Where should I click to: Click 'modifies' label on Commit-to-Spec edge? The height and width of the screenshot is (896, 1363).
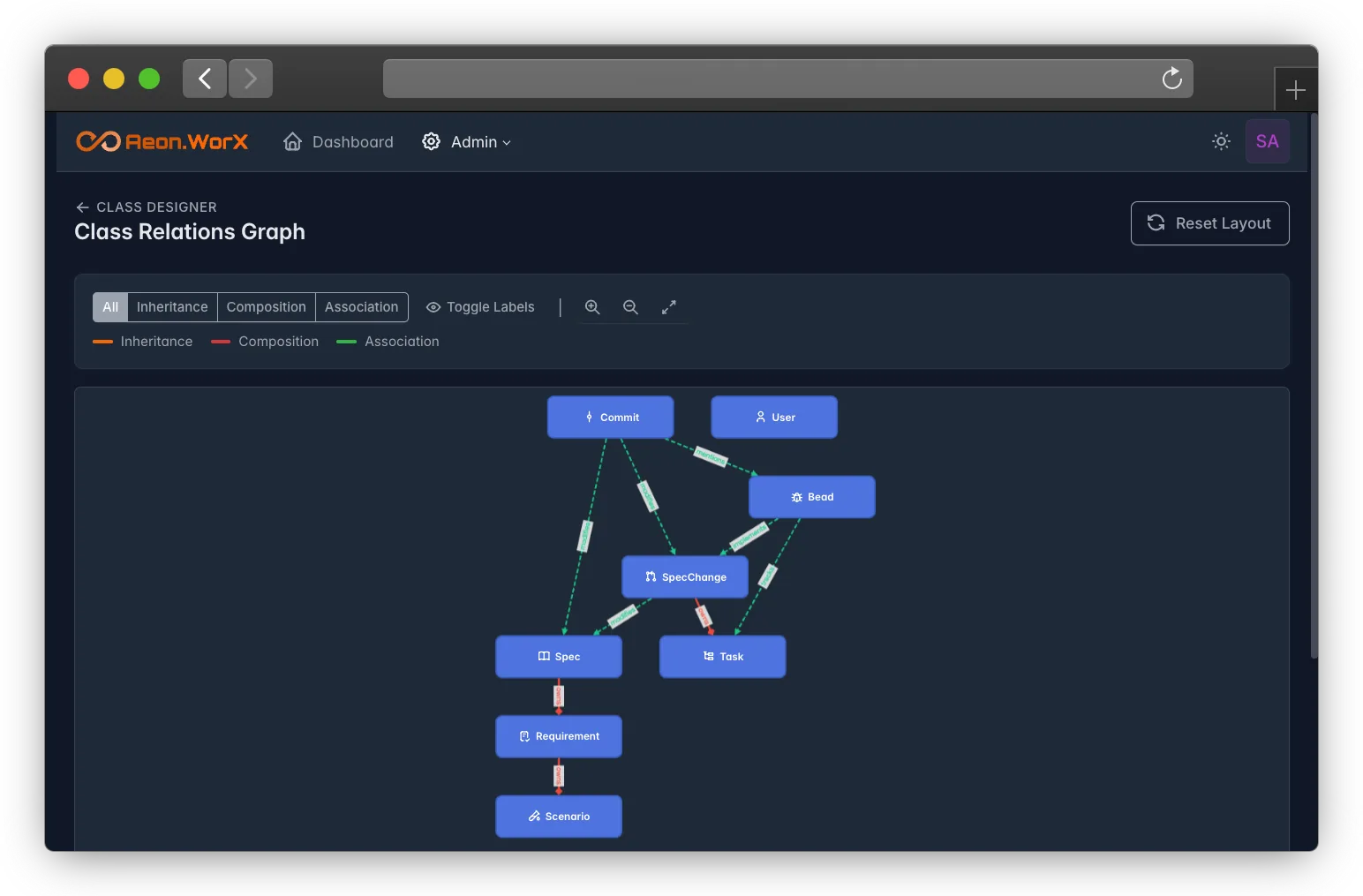pos(584,536)
